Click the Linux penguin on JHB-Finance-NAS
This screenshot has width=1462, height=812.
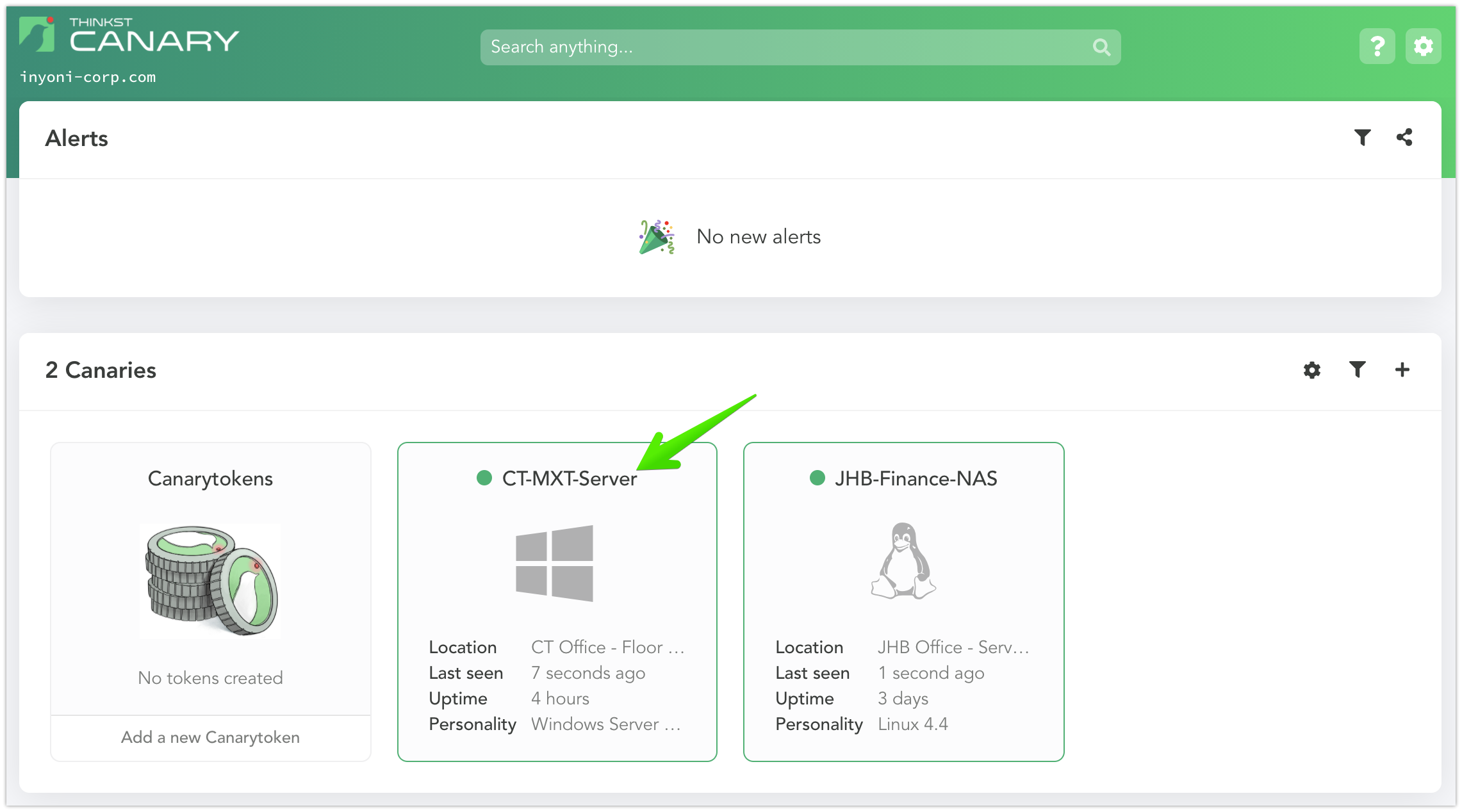[x=903, y=561]
